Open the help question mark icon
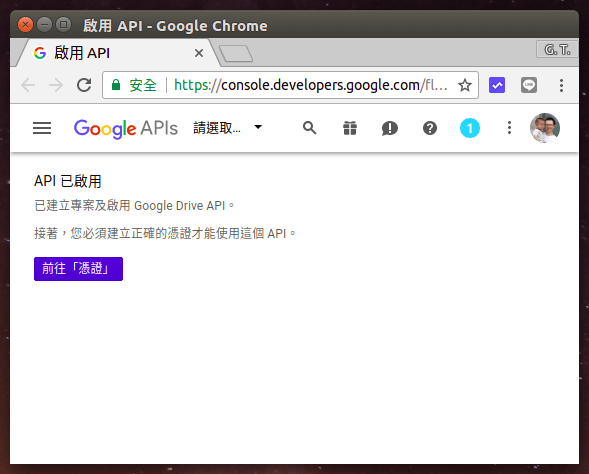Image resolution: width=589 pixels, height=474 pixels. click(430, 128)
